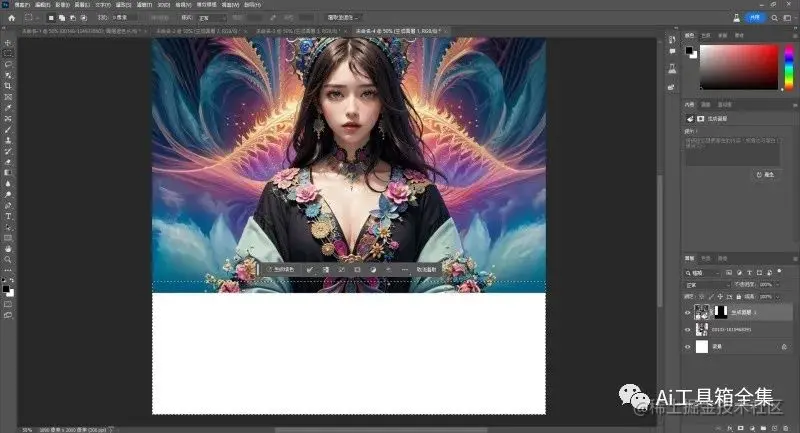Click the flask icon in collapsed panel strip

click(672, 69)
